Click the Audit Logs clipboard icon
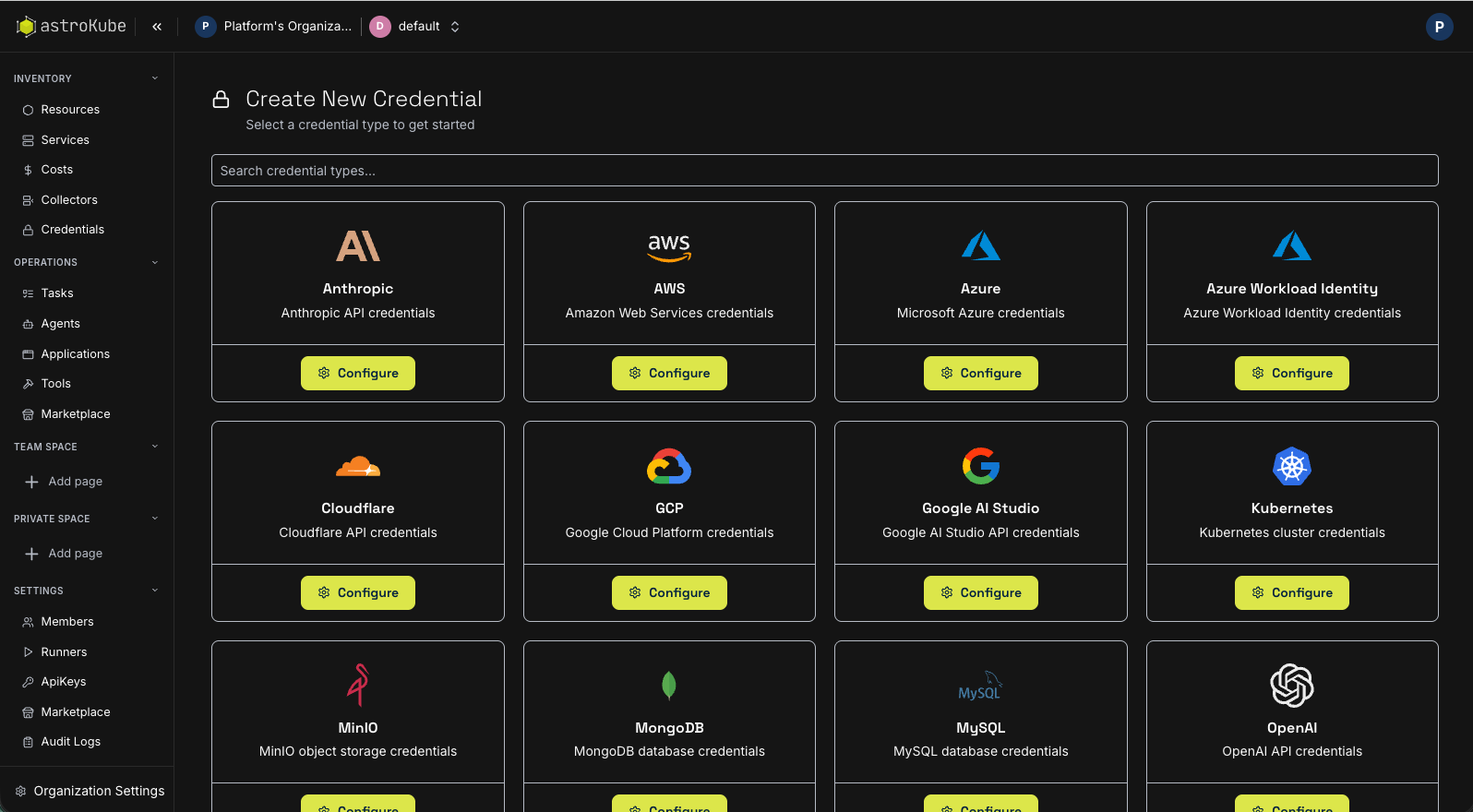The width and height of the screenshot is (1473, 812). 28,742
